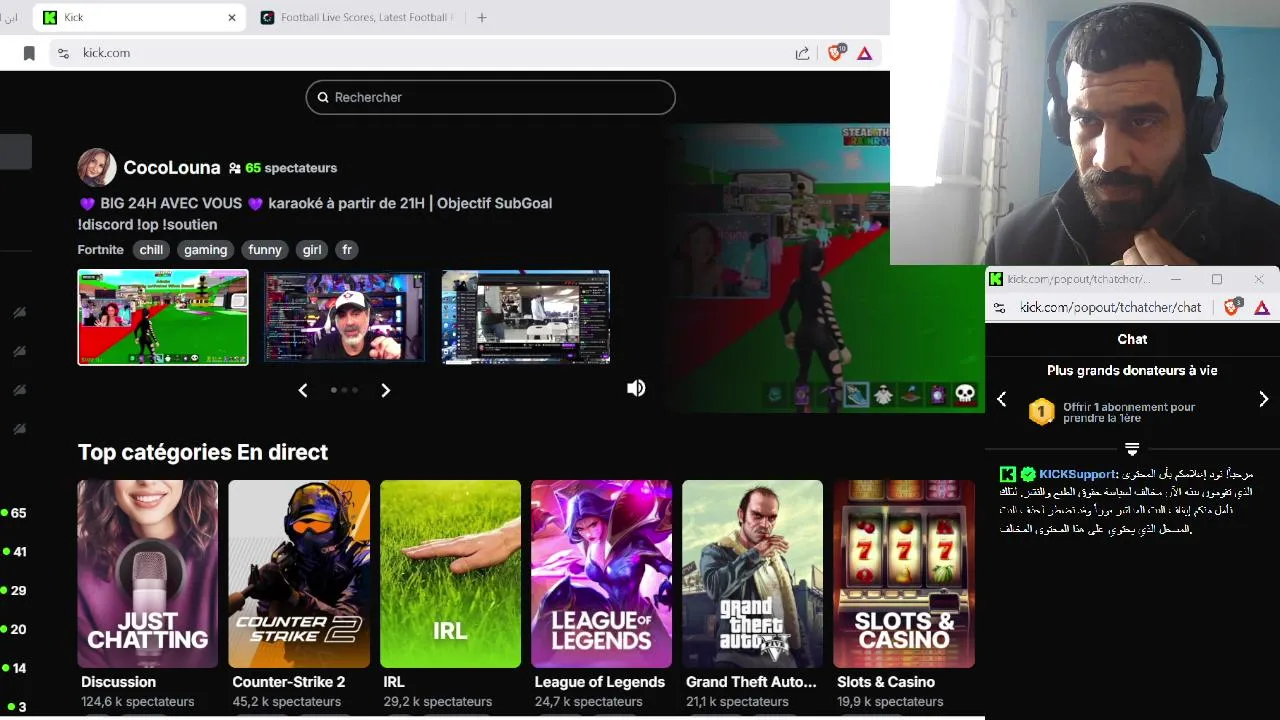Focus the Rechercher search field
This screenshot has height=720, width=1280.
491,97
